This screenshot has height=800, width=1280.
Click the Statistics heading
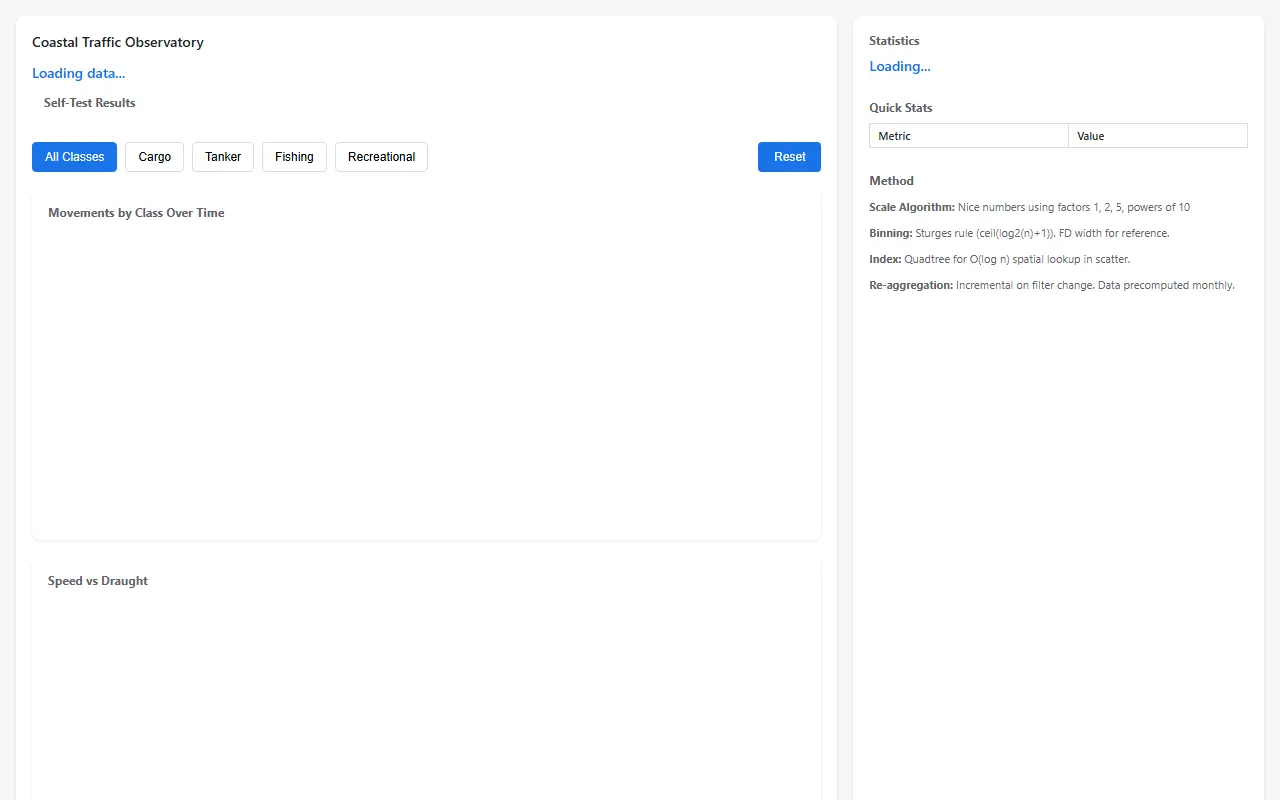[x=894, y=41]
